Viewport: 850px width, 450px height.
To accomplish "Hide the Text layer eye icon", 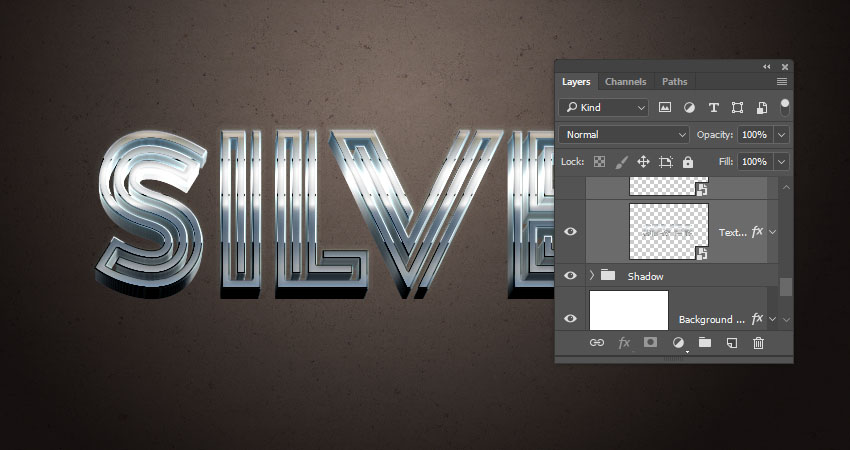I will (x=570, y=232).
